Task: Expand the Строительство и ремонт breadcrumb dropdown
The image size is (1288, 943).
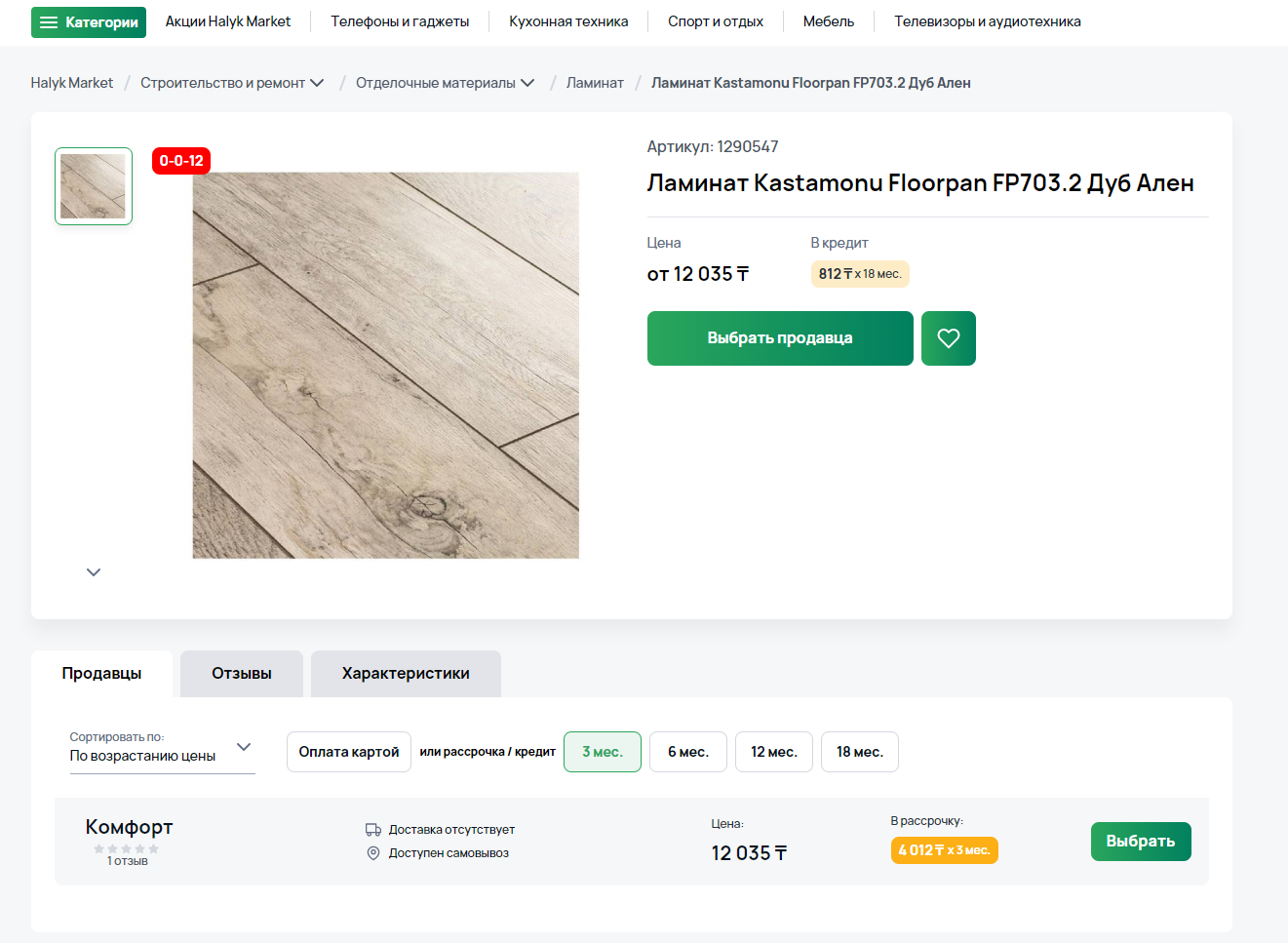Action: 317,83
